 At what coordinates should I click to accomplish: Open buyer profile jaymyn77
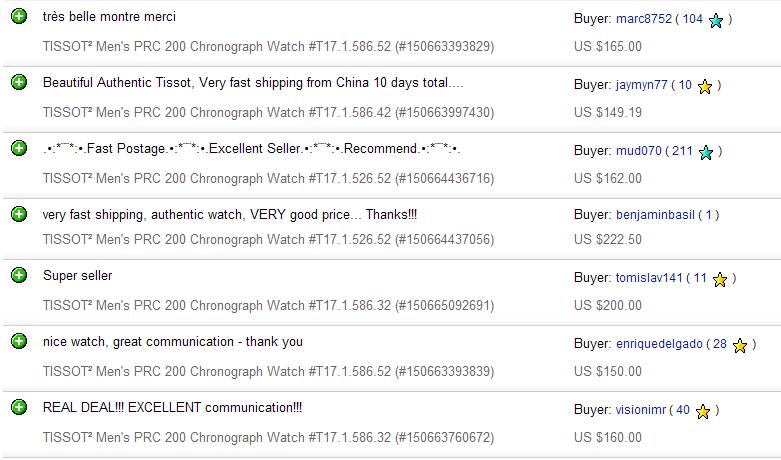pyautogui.click(x=641, y=86)
